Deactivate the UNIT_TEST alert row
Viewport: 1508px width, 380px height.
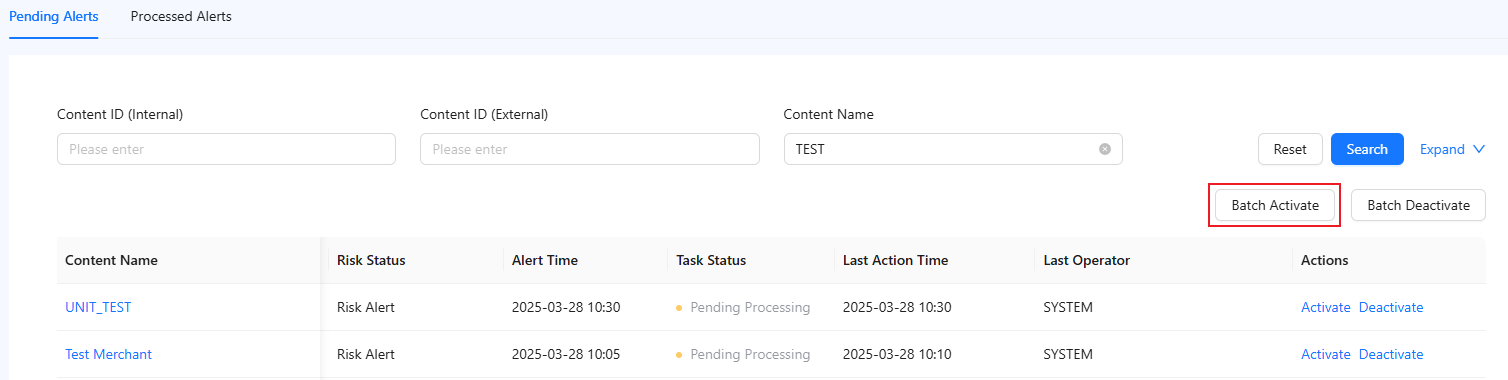(x=1390, y=307)
